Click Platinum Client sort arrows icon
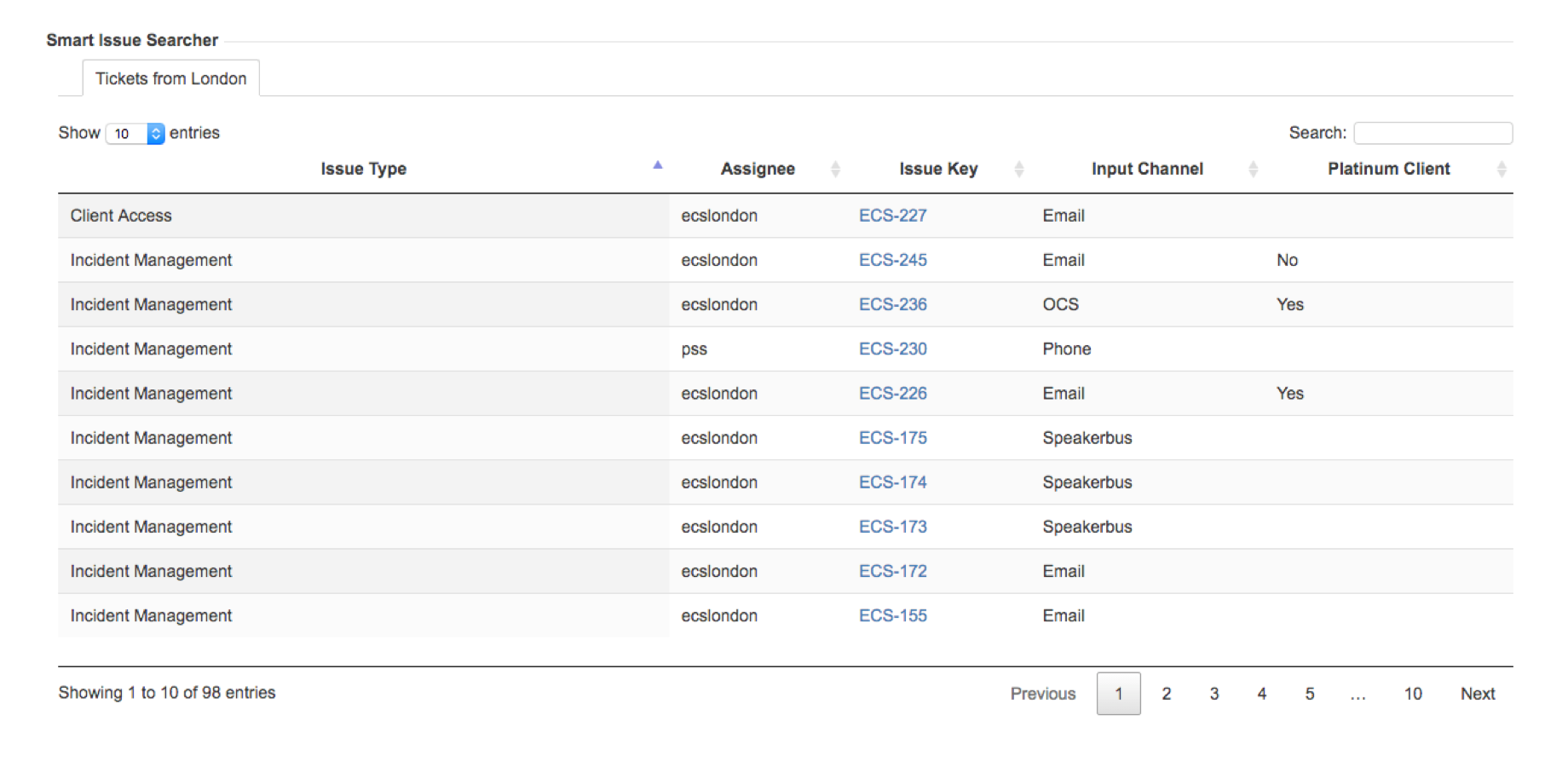The image size is (1568, 767). (1502, 170)
